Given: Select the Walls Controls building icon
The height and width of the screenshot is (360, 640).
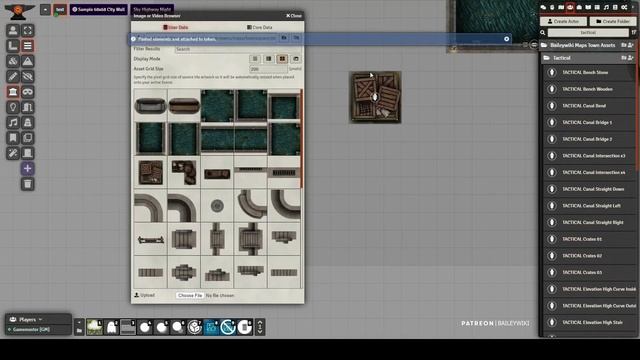Looking at the screenshot, I should click(13, 92).
